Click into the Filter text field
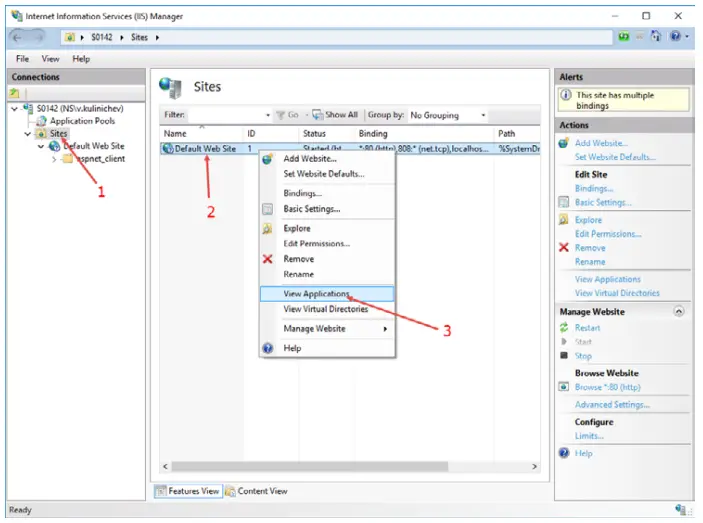703x523 pixels. coord(226,115)
